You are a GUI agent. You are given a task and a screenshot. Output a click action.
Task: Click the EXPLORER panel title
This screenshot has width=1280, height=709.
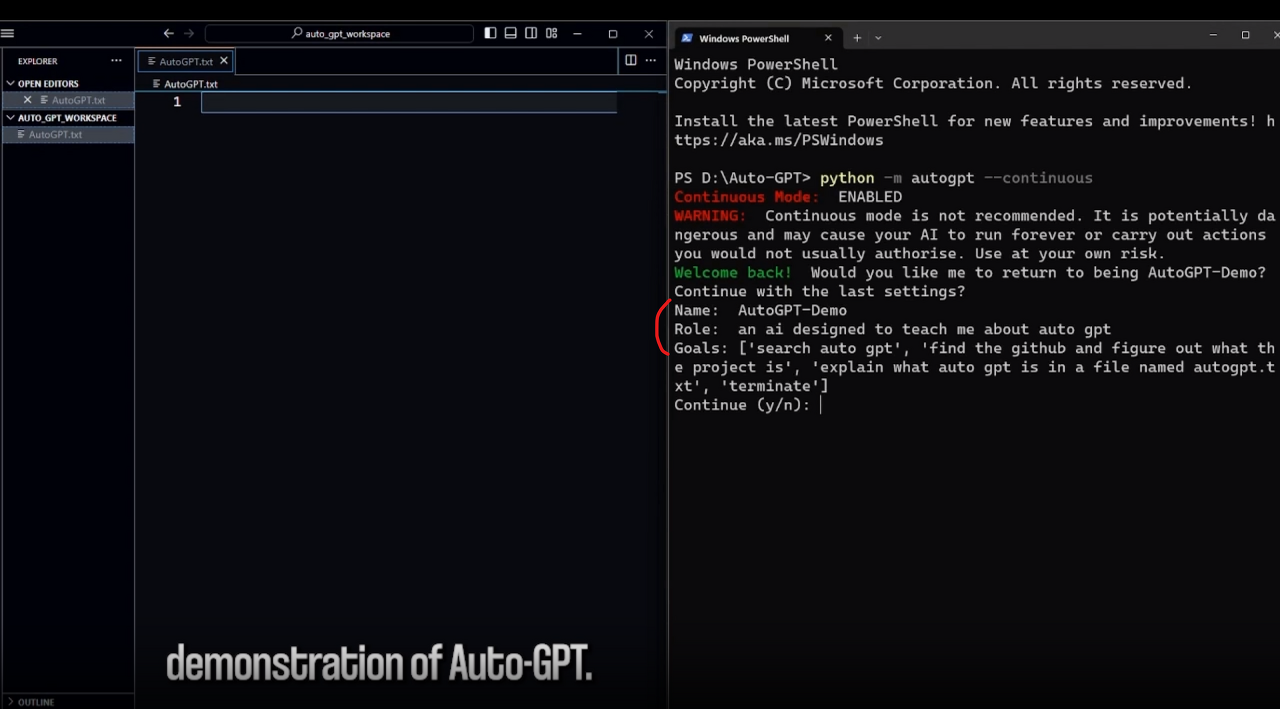(38, 61)
